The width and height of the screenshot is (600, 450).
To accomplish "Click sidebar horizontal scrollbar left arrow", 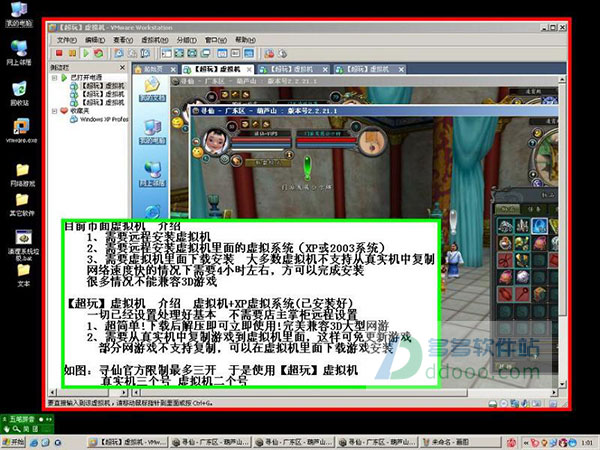I will tap(52, 393).
